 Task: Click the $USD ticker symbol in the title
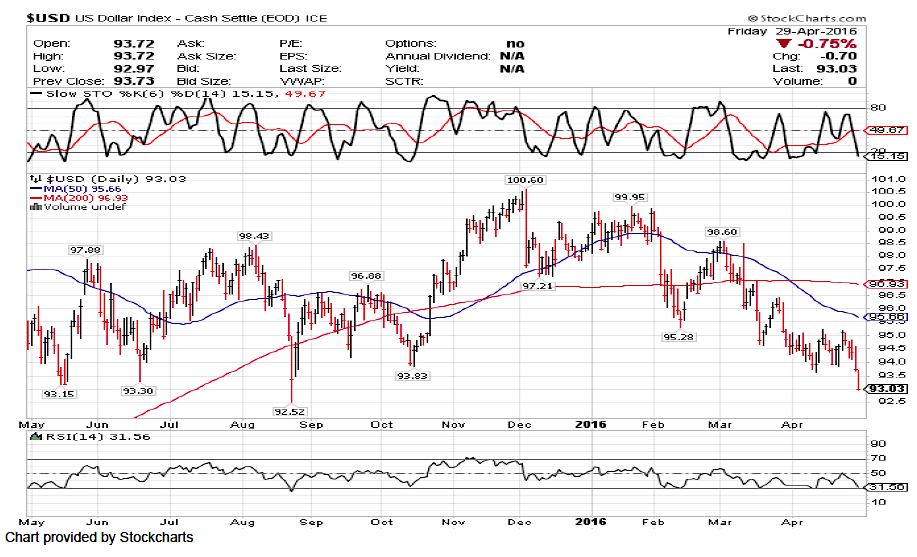[47, 18]
